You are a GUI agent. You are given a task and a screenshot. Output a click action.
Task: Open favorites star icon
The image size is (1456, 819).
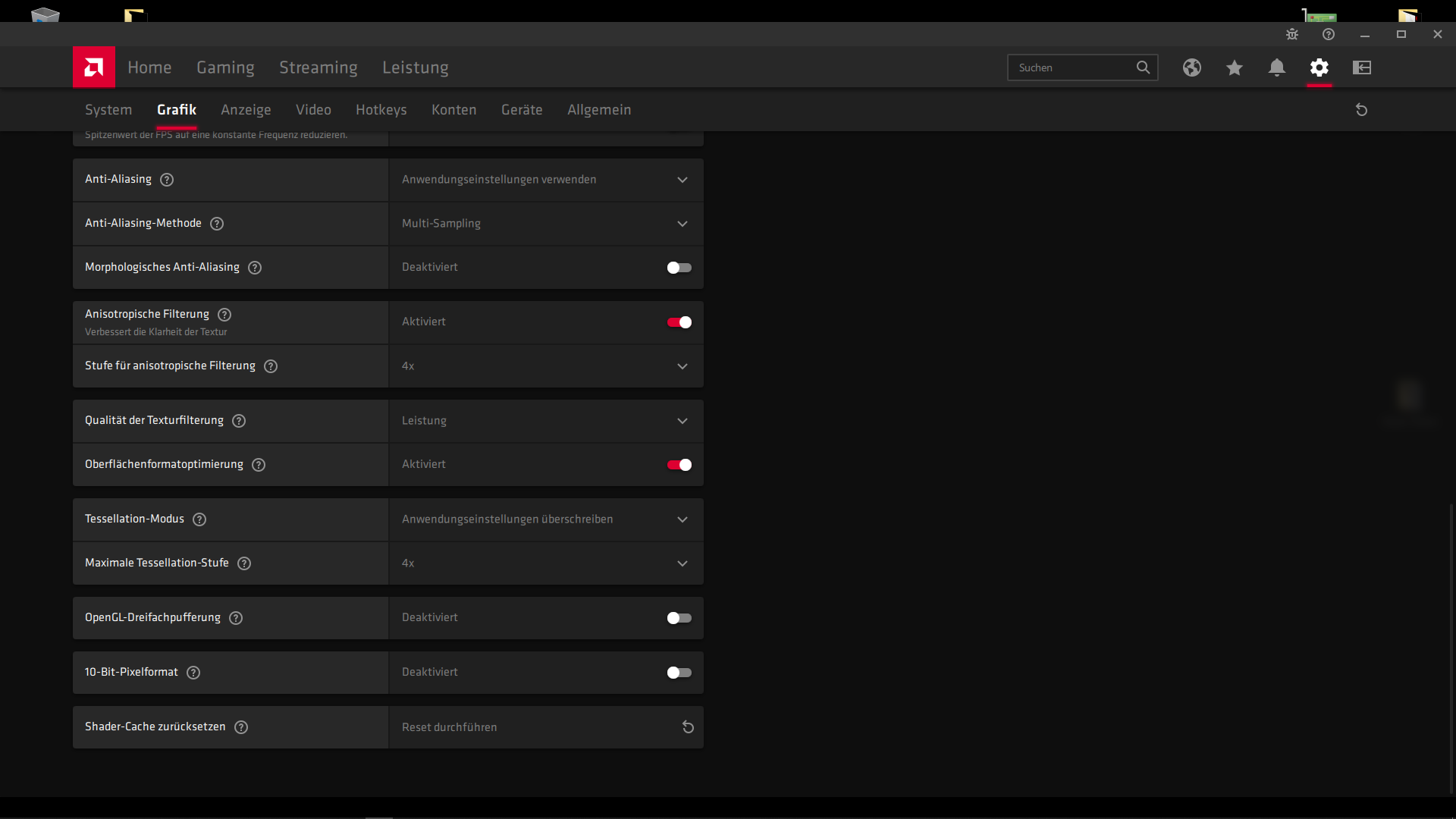point(1234,67)
